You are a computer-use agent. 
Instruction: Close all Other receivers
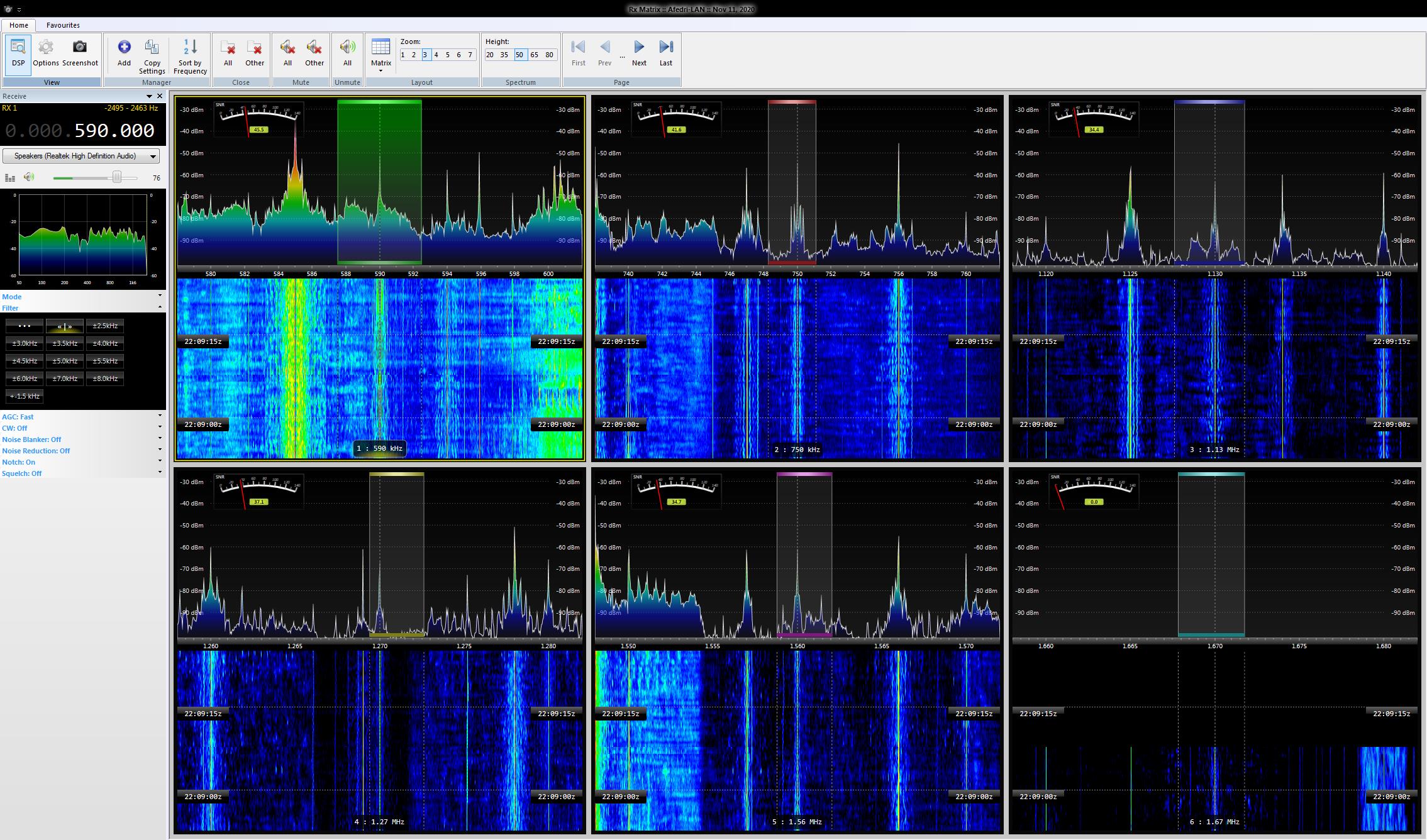coord(255,54)
